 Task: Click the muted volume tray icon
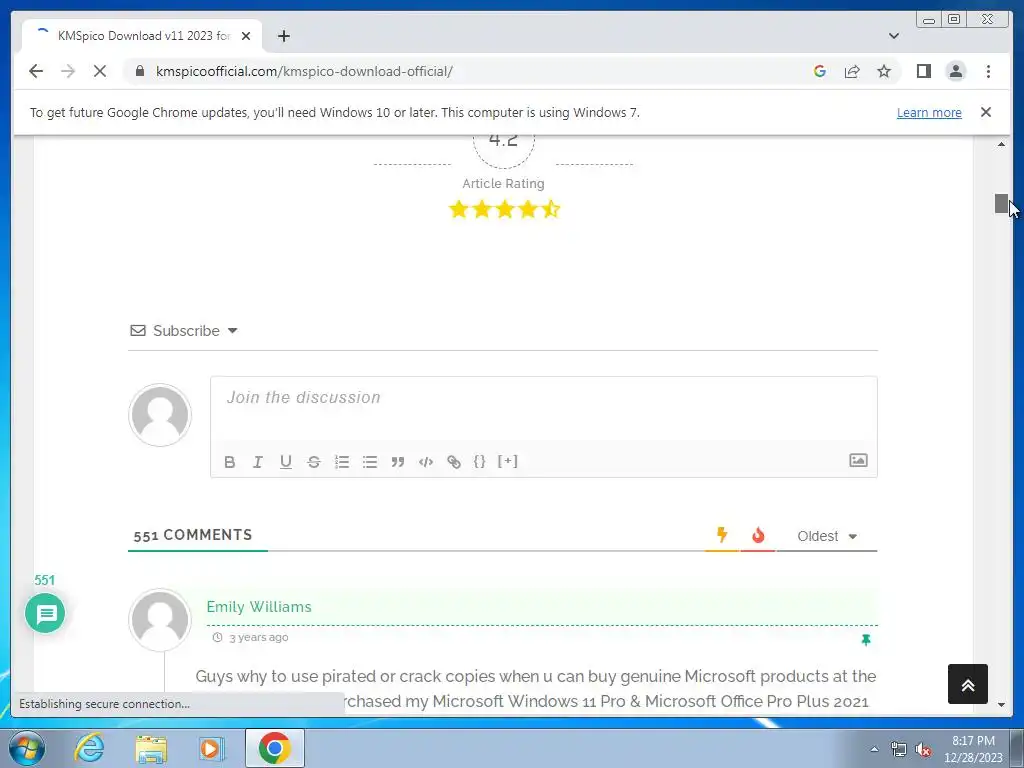[923, 750]
